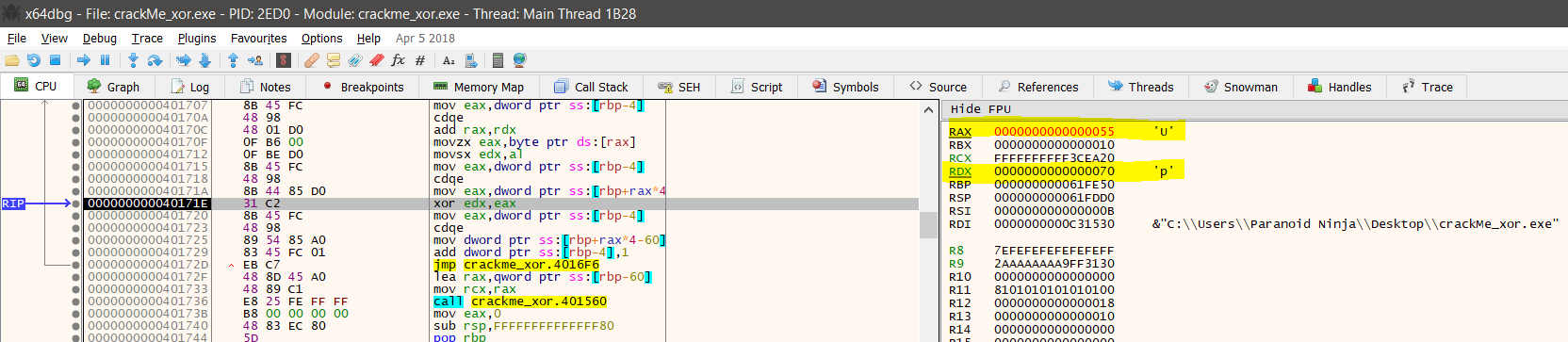Switch to the Snowman tab
Screen dimensions: 1568x342
1240,87
